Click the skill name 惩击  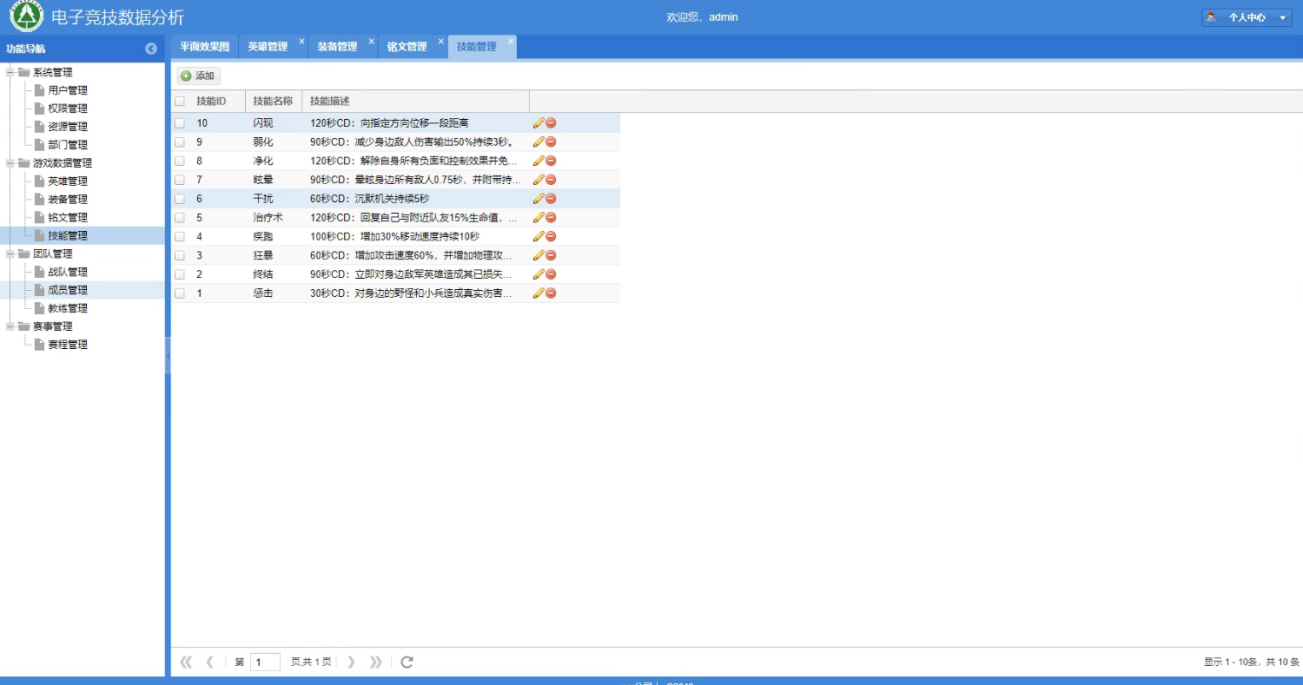coord(263,293)
